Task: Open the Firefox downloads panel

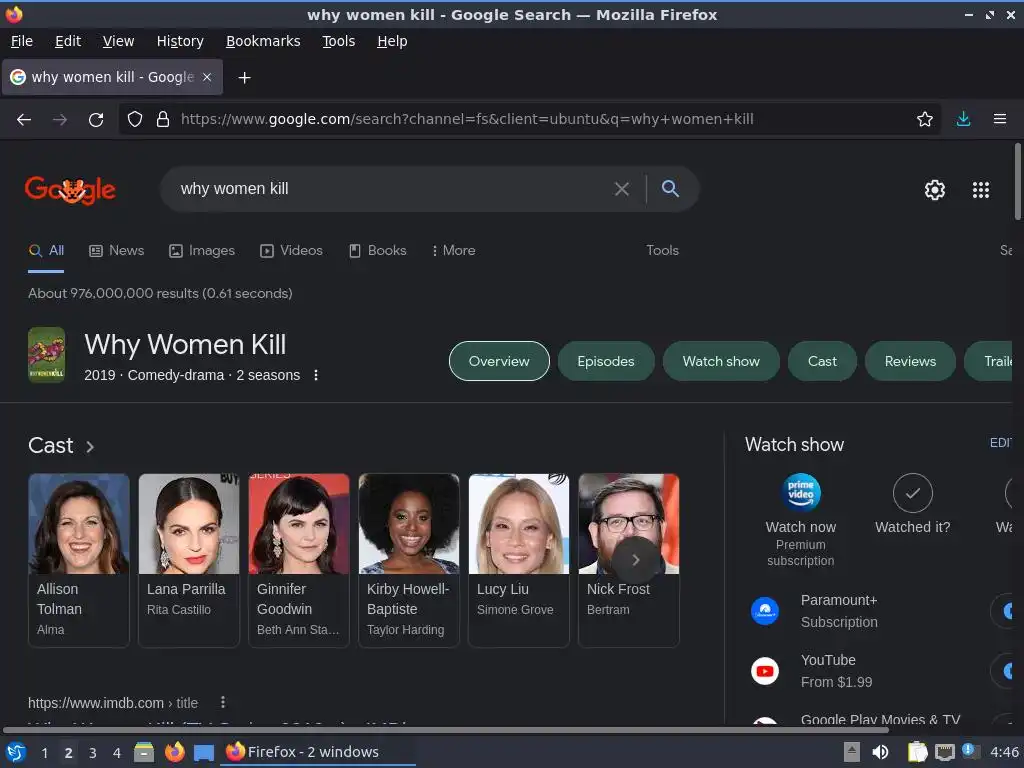Action: click(963, 119)
